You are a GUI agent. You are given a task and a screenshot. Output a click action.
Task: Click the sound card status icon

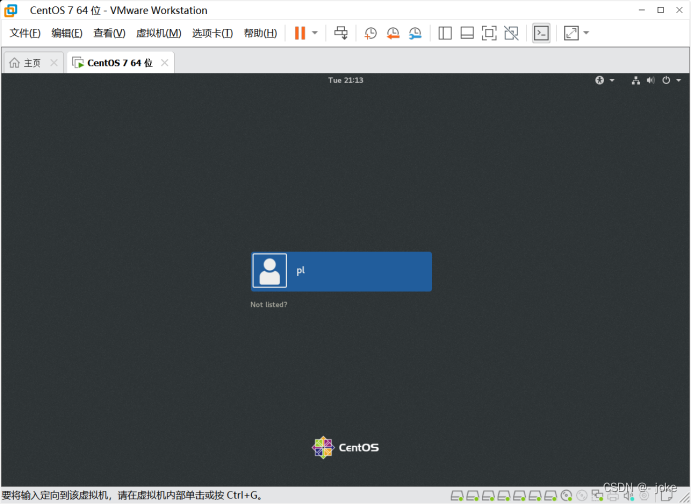(x=628, y=496)
